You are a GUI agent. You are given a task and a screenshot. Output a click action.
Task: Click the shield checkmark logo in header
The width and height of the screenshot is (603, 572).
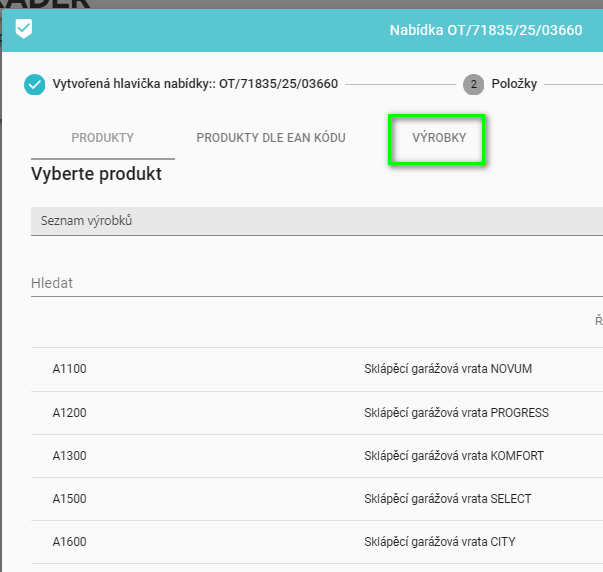(x=24, y=30)
